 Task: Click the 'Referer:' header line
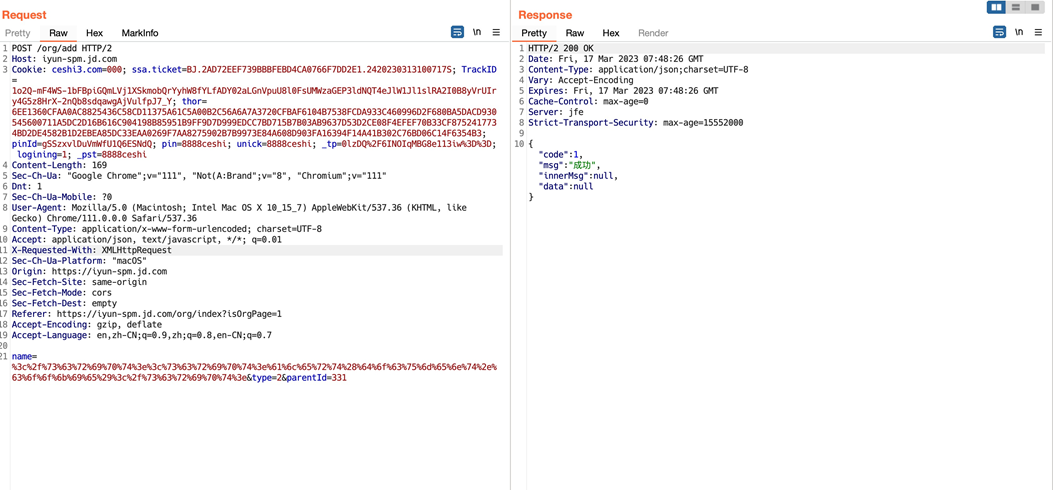(146, 313)
